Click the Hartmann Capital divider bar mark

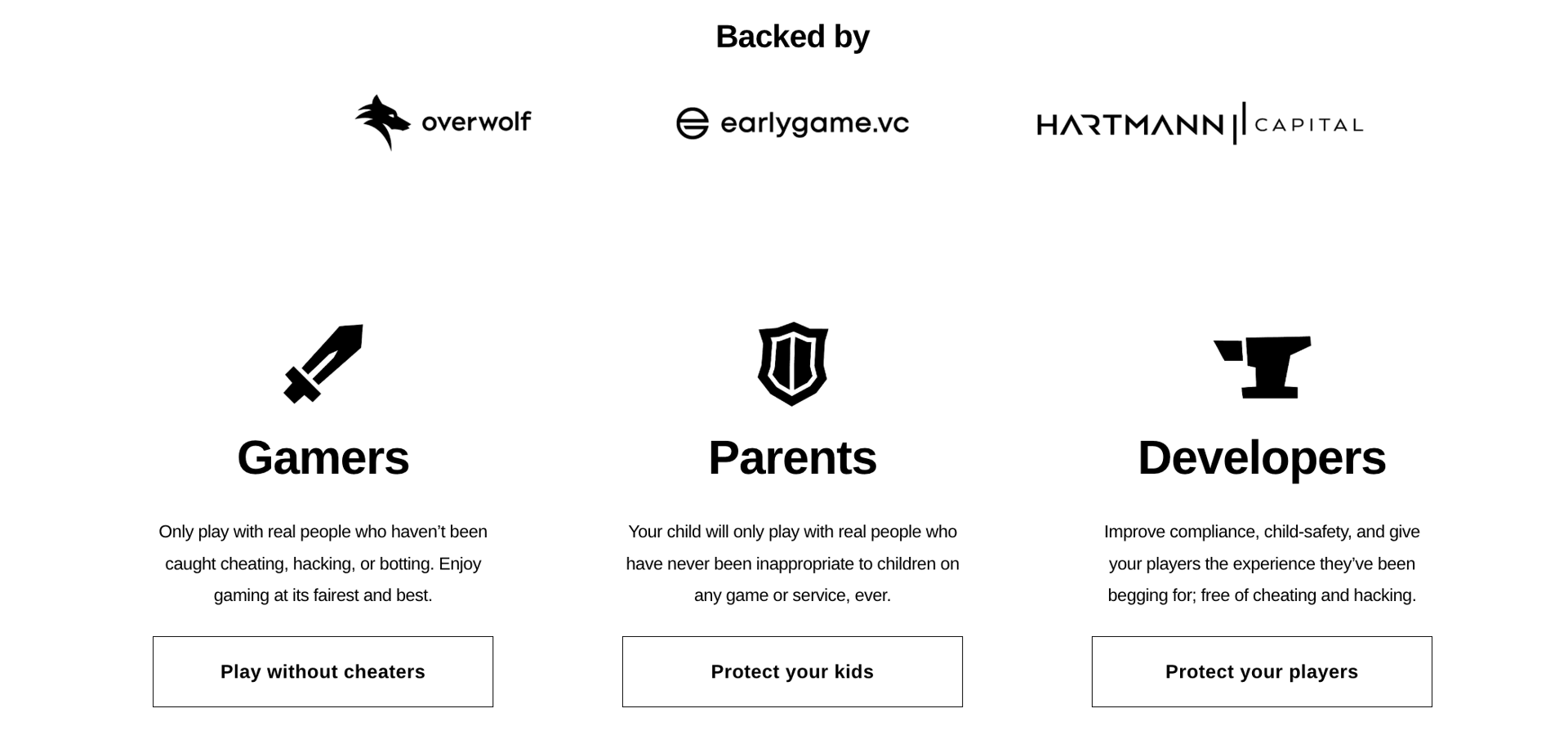1240,122
